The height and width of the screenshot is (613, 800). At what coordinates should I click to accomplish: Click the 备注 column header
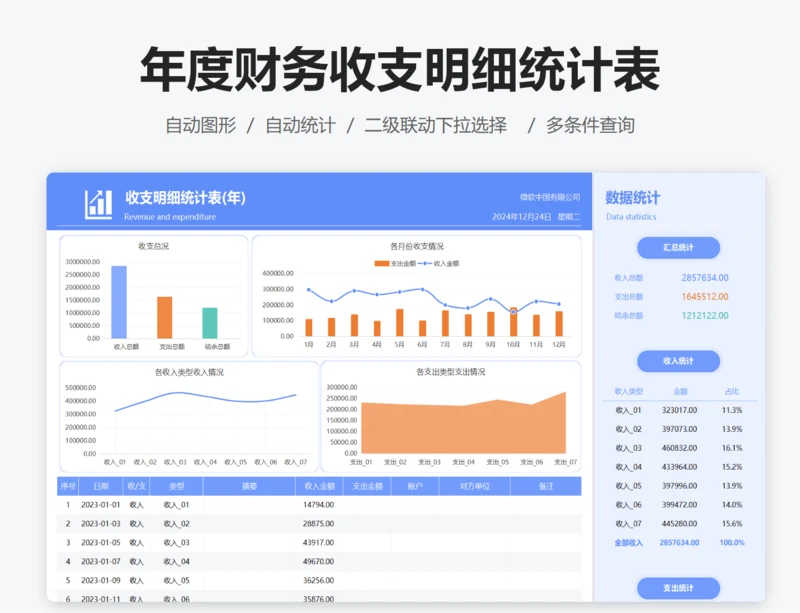point(546,486)
